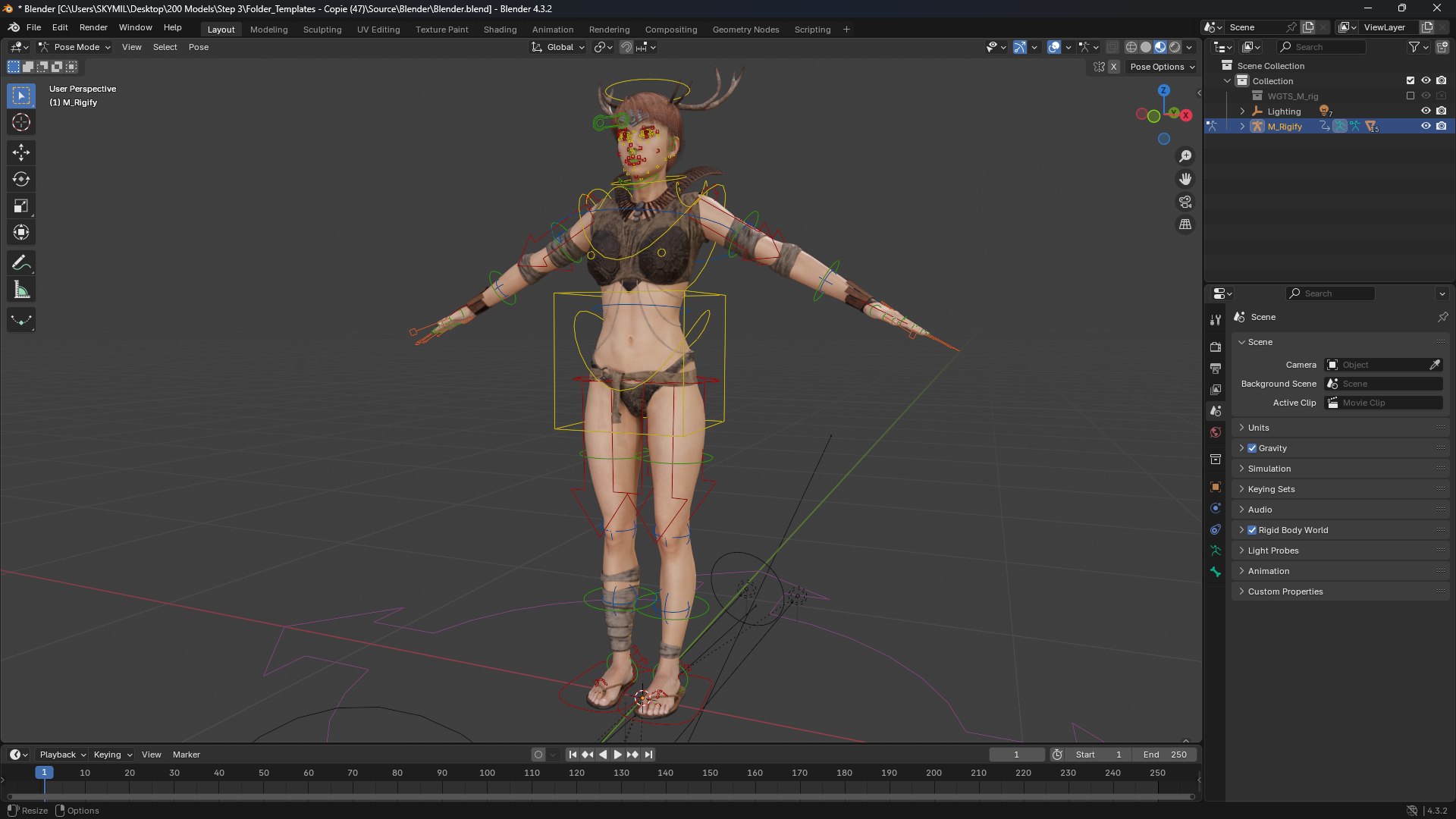Open the World properties tab

click(1216, 432)
